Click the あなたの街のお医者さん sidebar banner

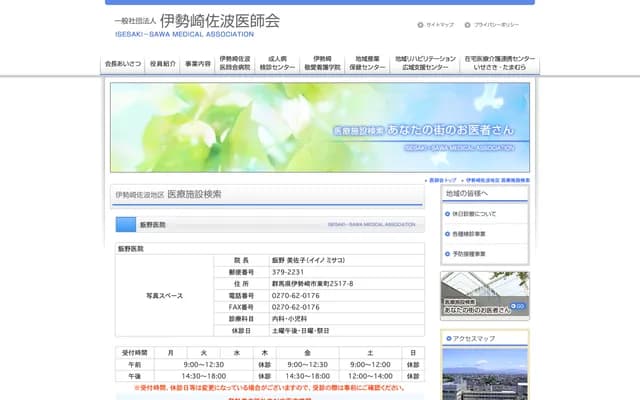[485, 295]
